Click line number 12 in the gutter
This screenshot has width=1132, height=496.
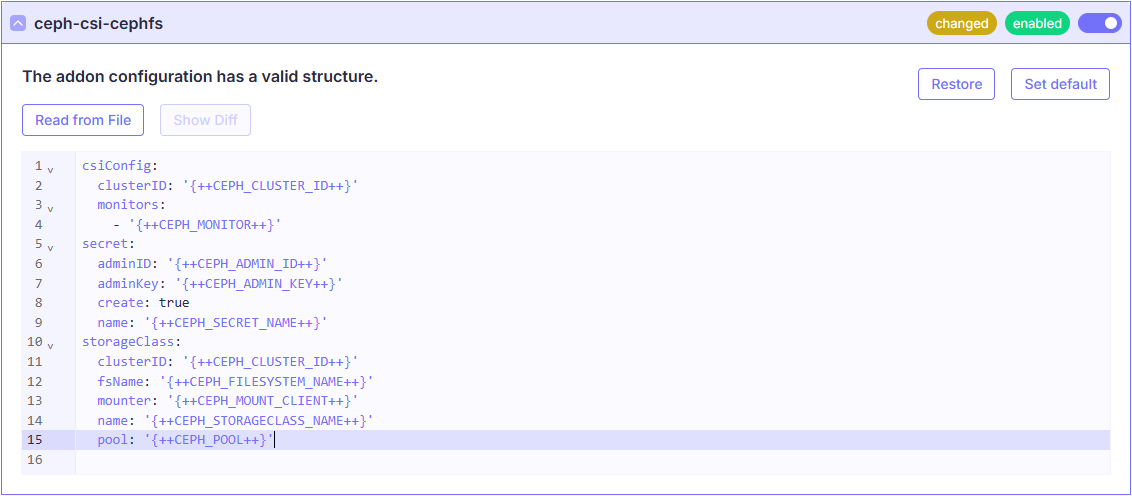point(35,381)
